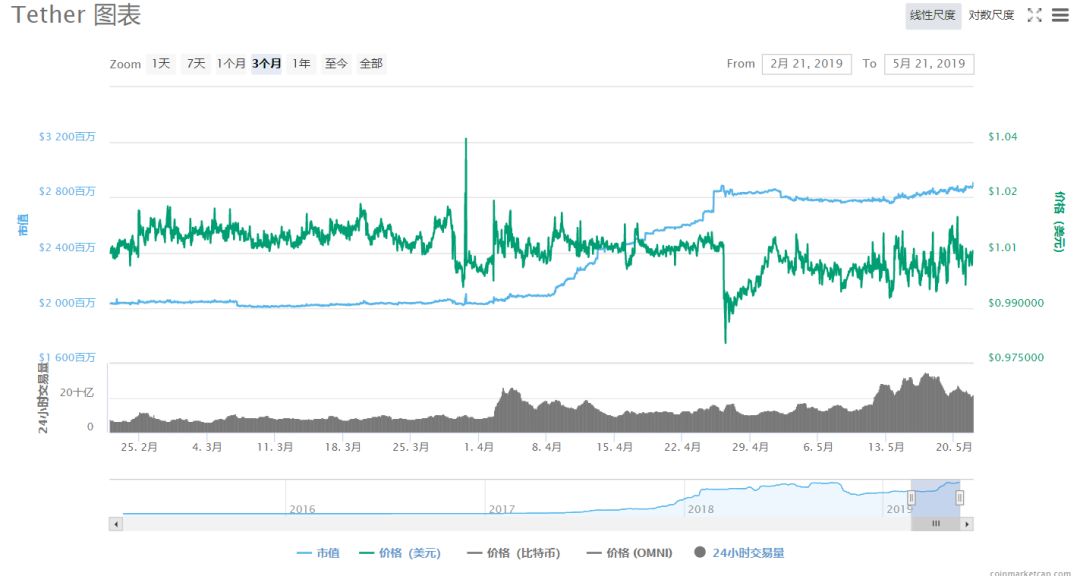
Task: Toggle fullscreen chart view
Action: pos(1034,15)
